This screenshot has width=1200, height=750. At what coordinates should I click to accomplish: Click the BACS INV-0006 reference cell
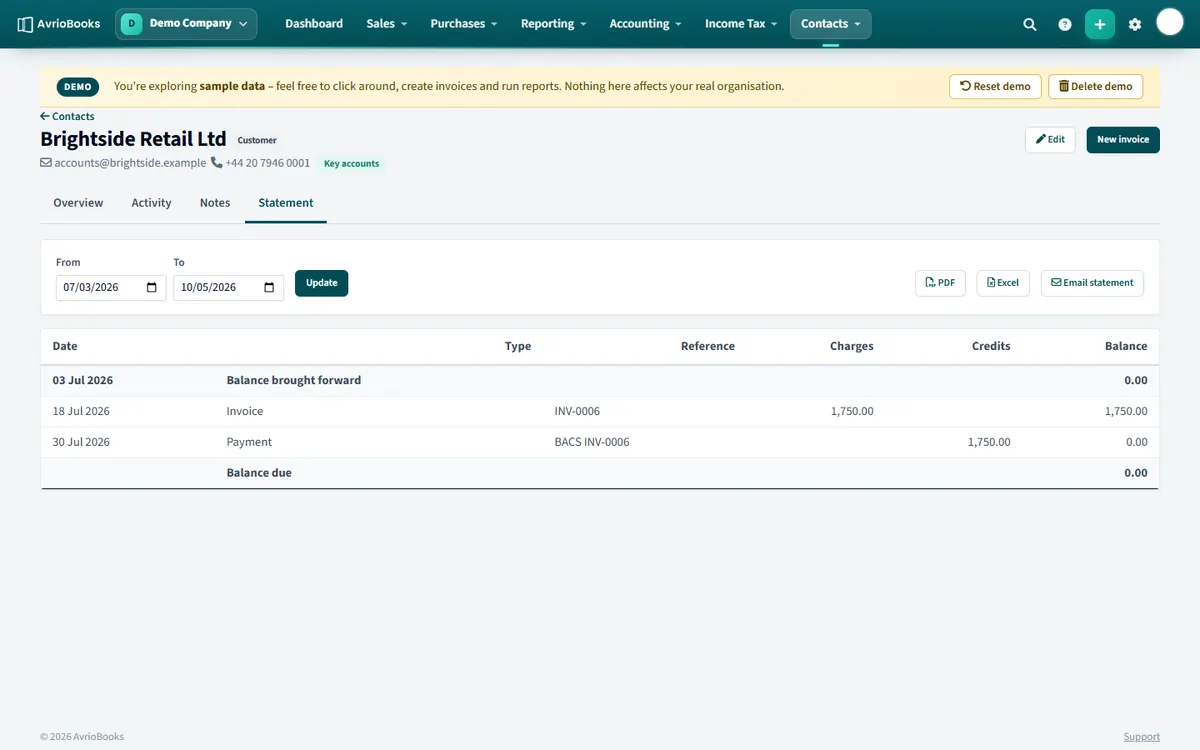[x=592, y=442]
